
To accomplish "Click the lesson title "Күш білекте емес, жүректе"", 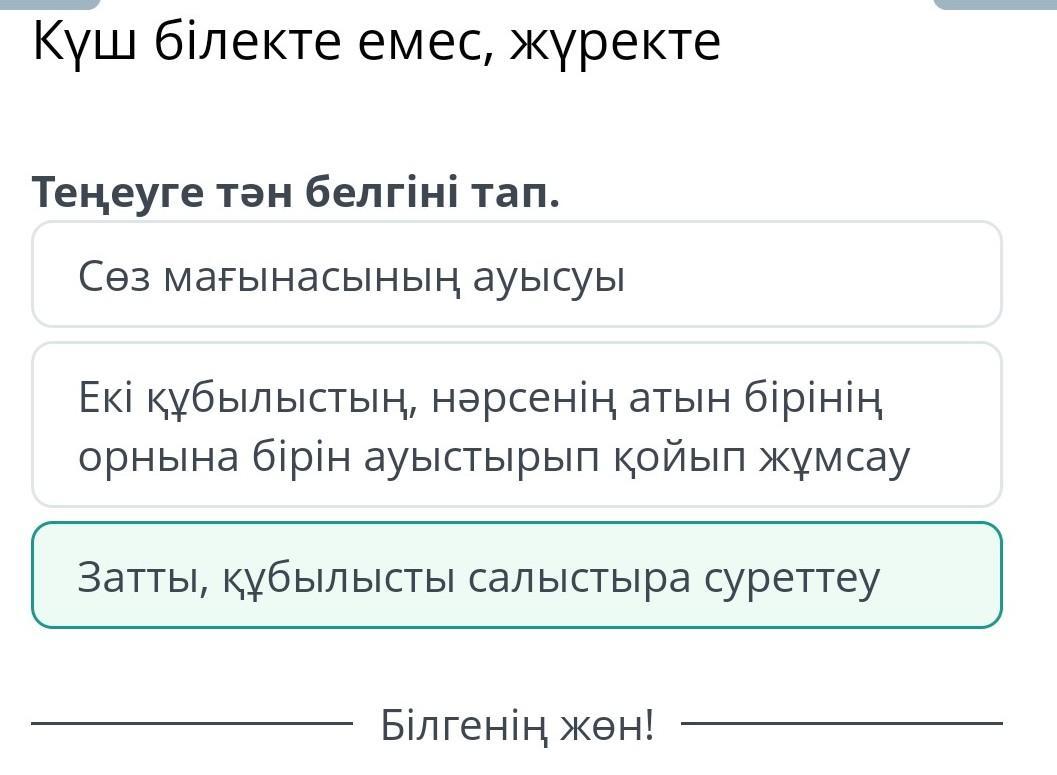I will (376, 42).
